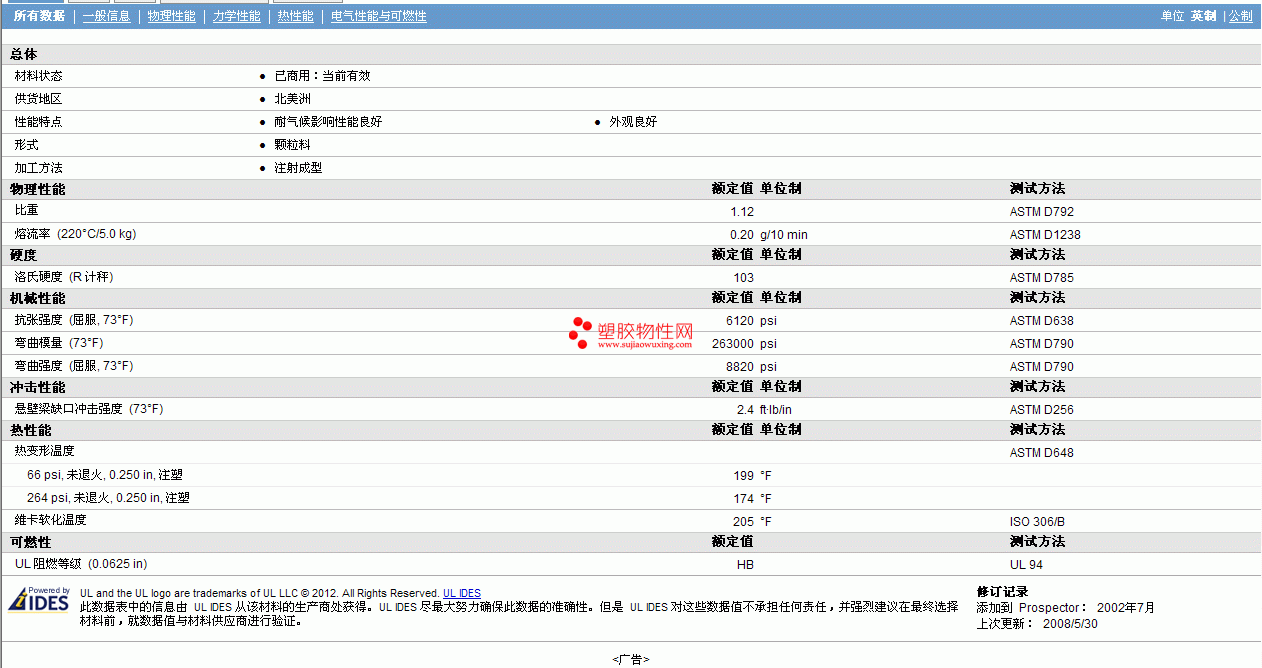Click the Powered by IDES logo
This screenshot has width=1262, height=668.
click(x=39, y=599)
